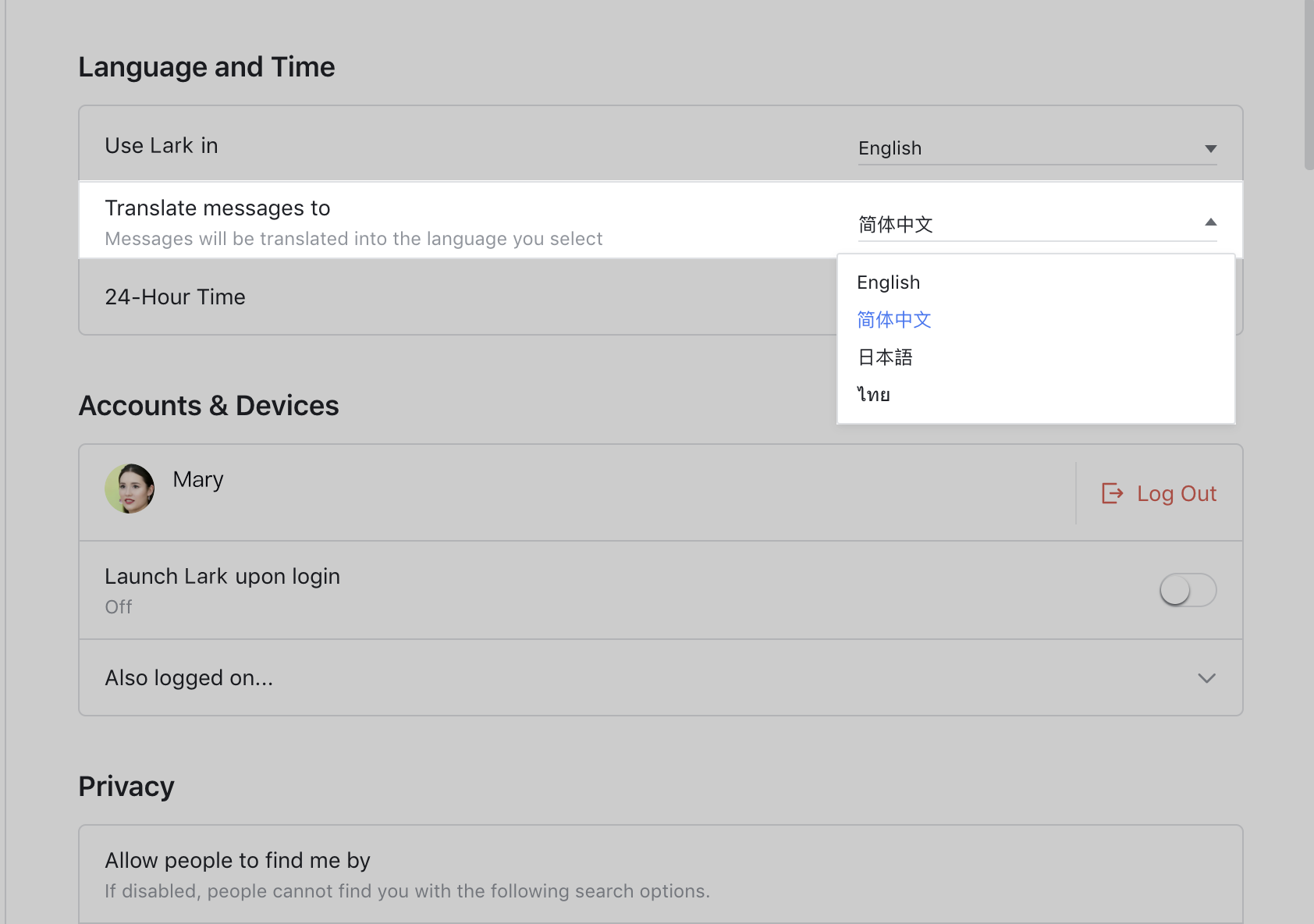
Task: Click the Also logged on label
Action: tap(189, 678)
